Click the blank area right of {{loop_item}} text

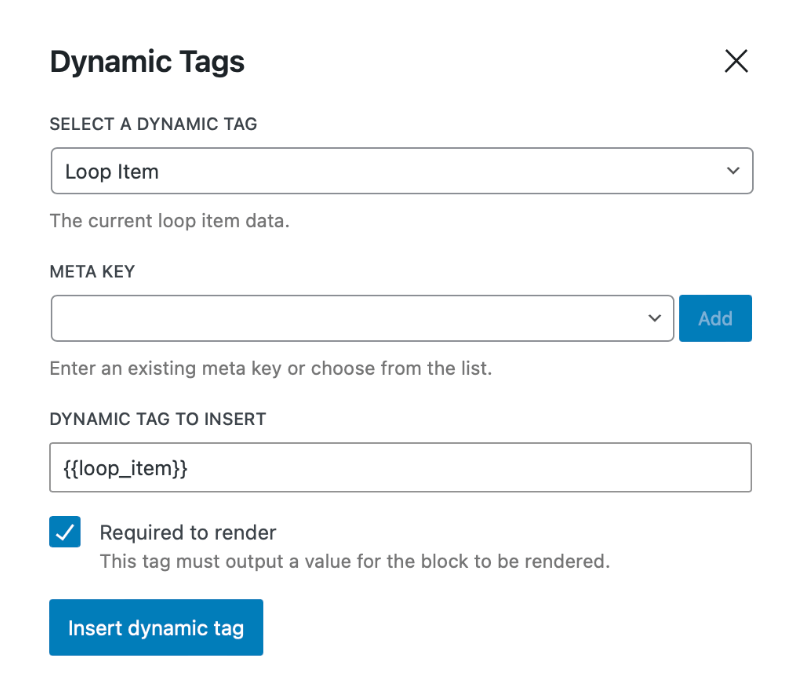pyautogui.click(x=469, y=467)
